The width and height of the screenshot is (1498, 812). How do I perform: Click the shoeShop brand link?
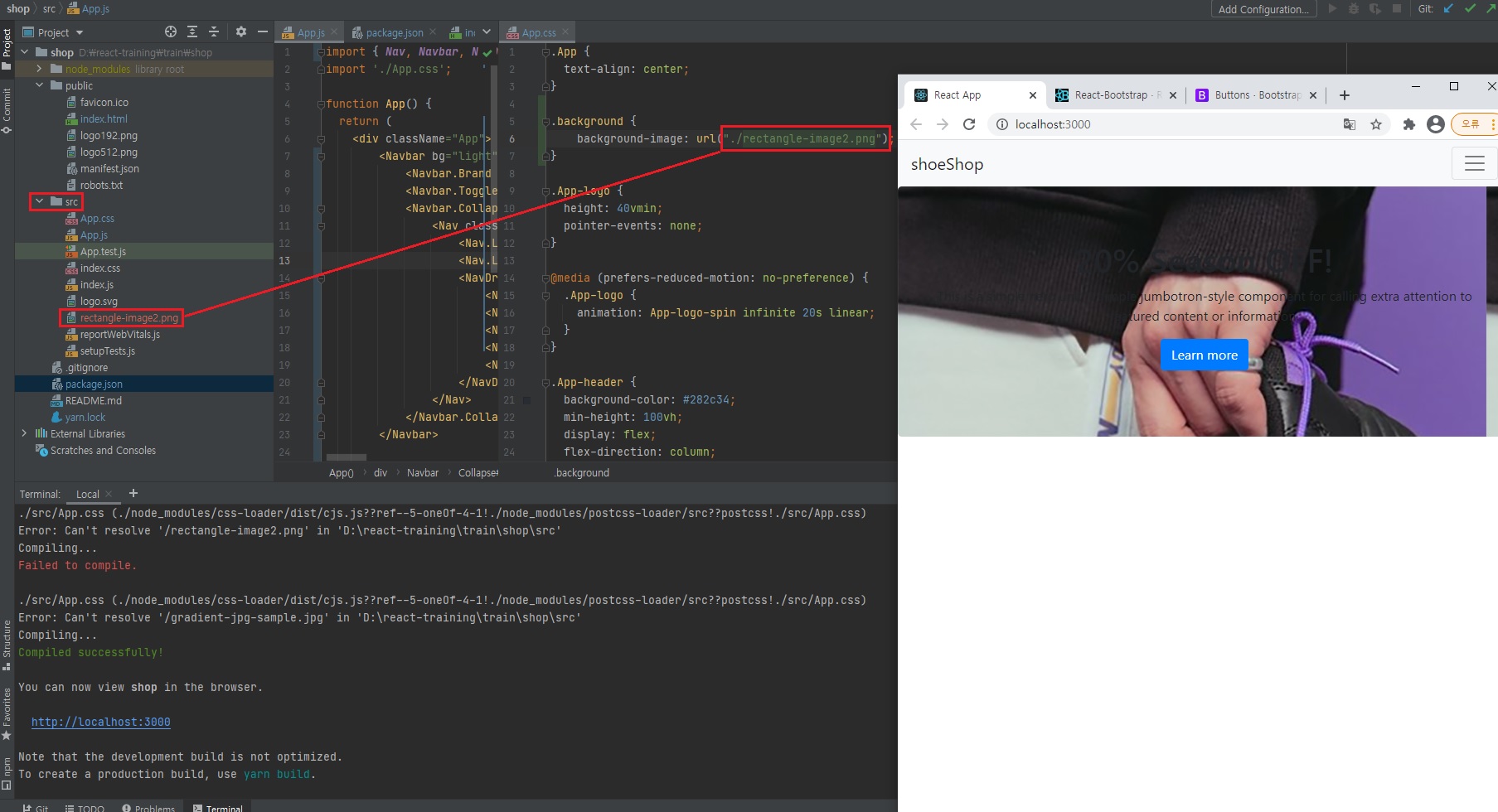947,164
